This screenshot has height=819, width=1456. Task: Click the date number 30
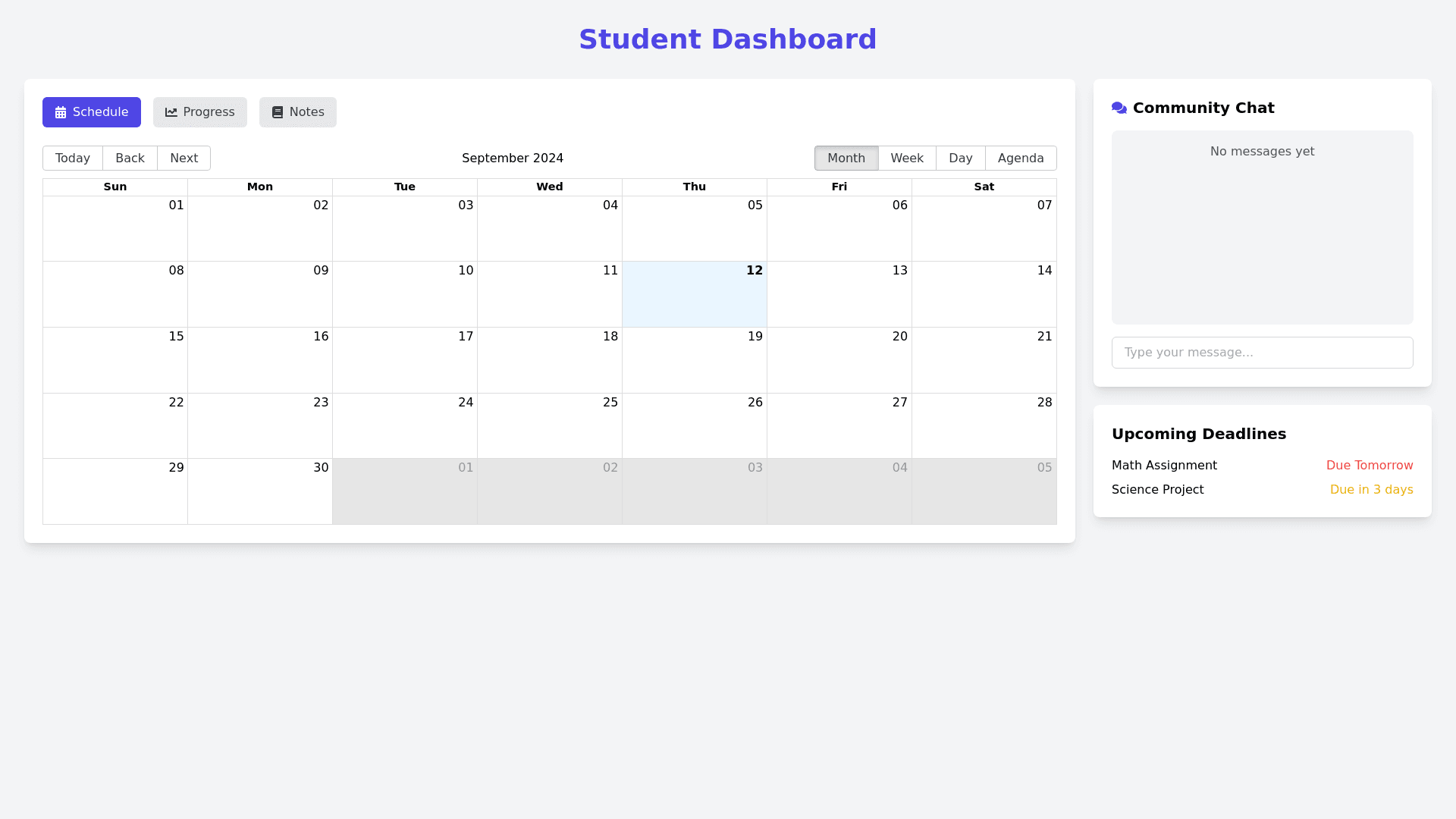click(x=321, y=468)
